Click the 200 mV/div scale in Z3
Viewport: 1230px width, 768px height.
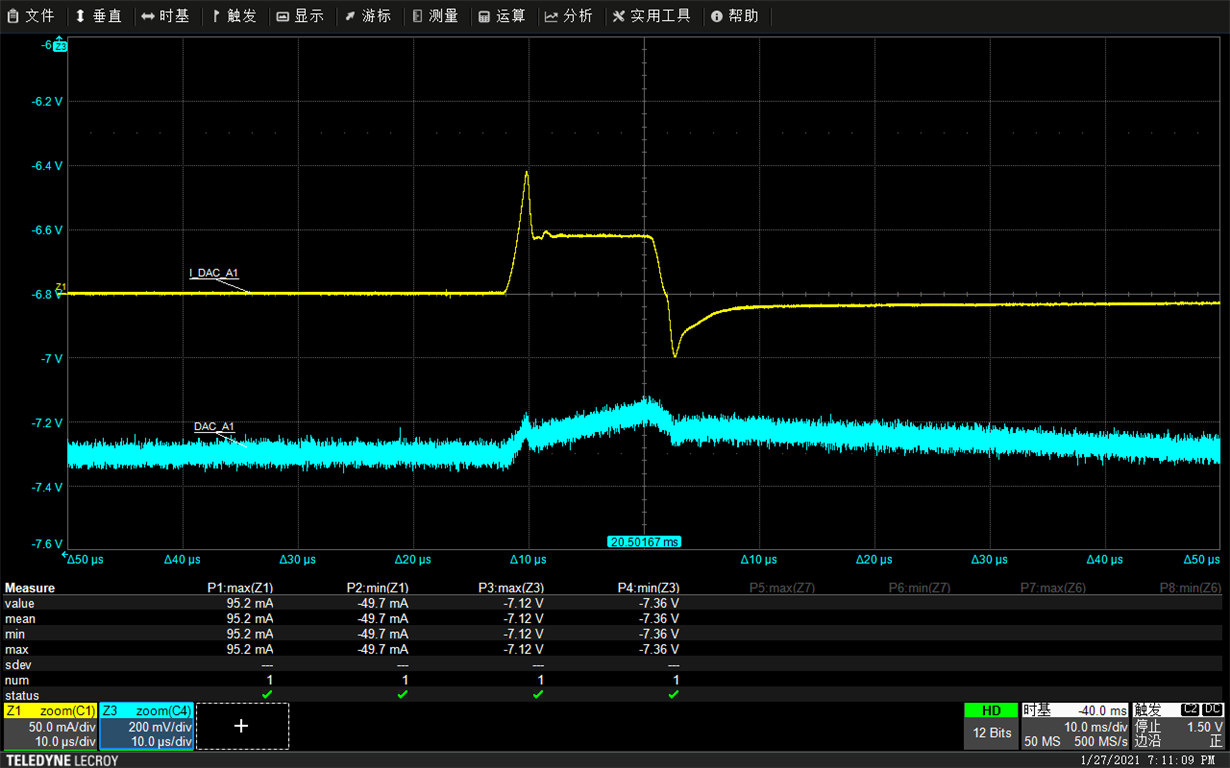(x=160, y=727)
